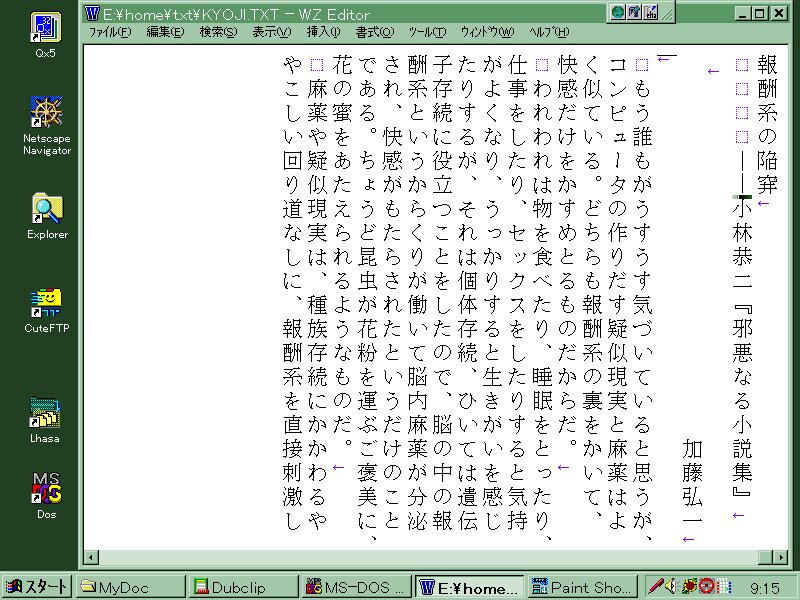Click the heading column 報酬系の陥穽
This screenshot has width=800, height=600.
[767, 124]
